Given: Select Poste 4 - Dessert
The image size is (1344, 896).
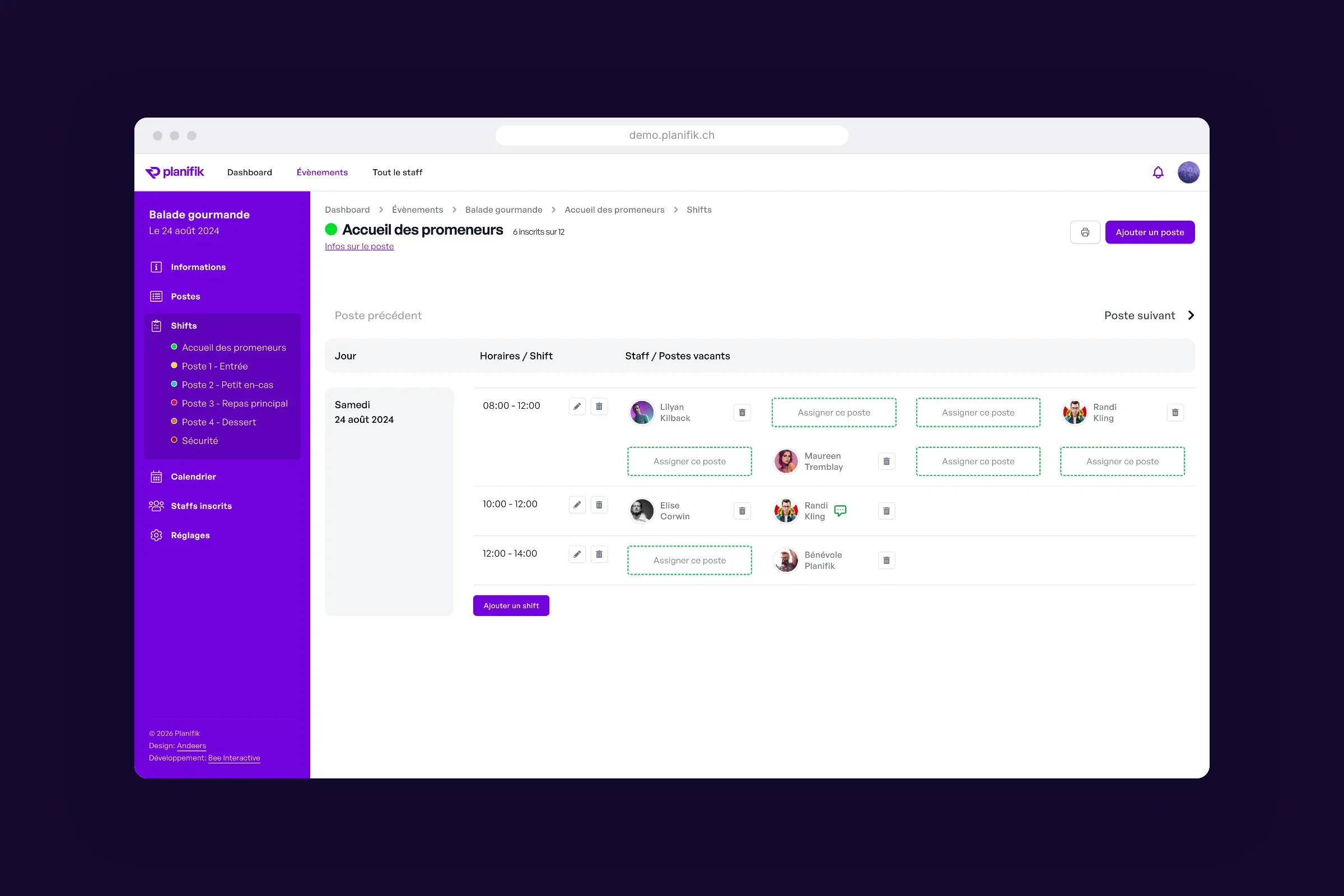Looking at the screenshot, I should pyautogui.click(x=218, y=422).
